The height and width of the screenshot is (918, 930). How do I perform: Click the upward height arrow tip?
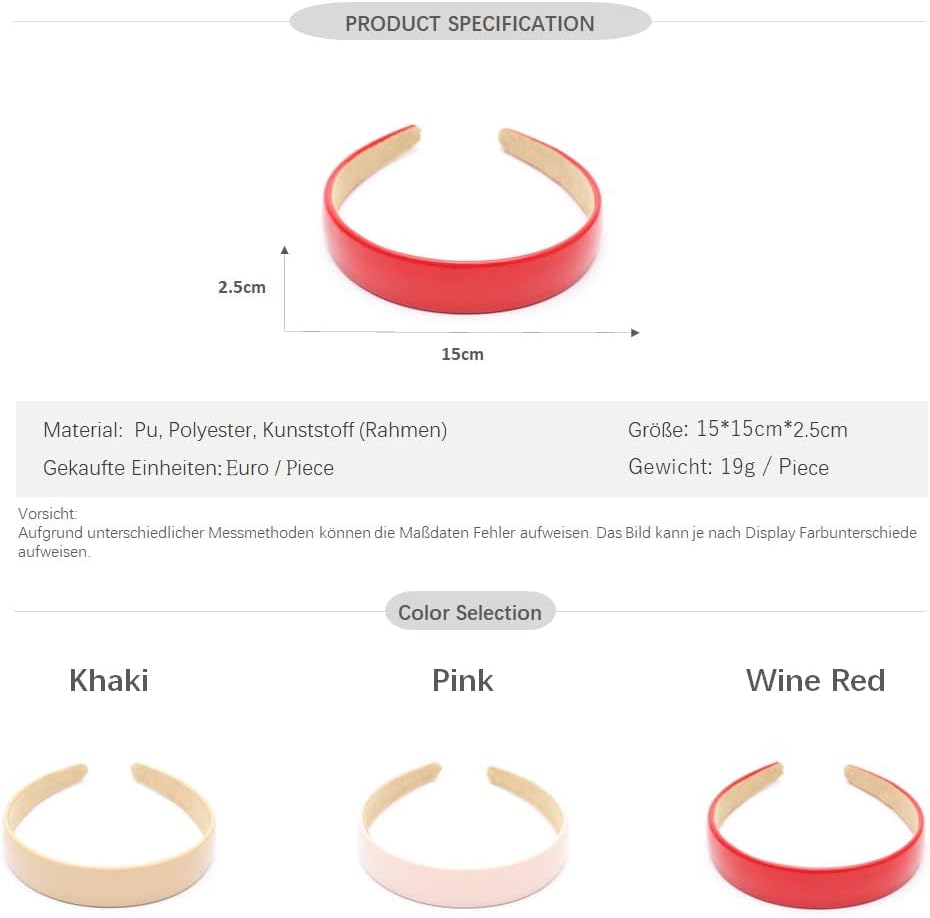click(x=285, y=248)
